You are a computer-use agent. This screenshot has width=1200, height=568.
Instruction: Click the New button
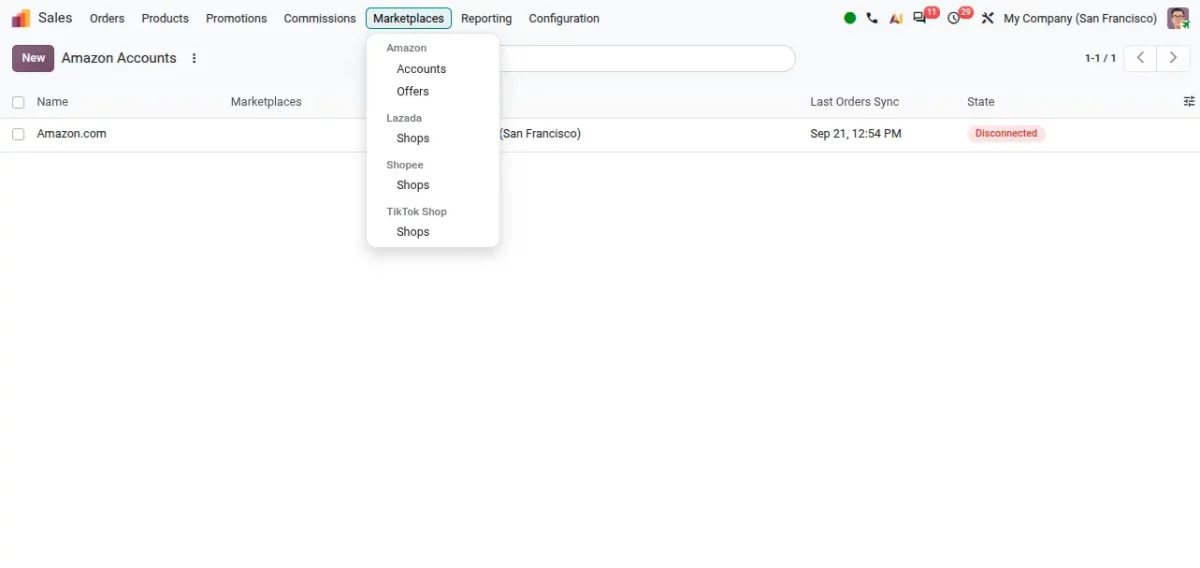(x=33, y=58)
